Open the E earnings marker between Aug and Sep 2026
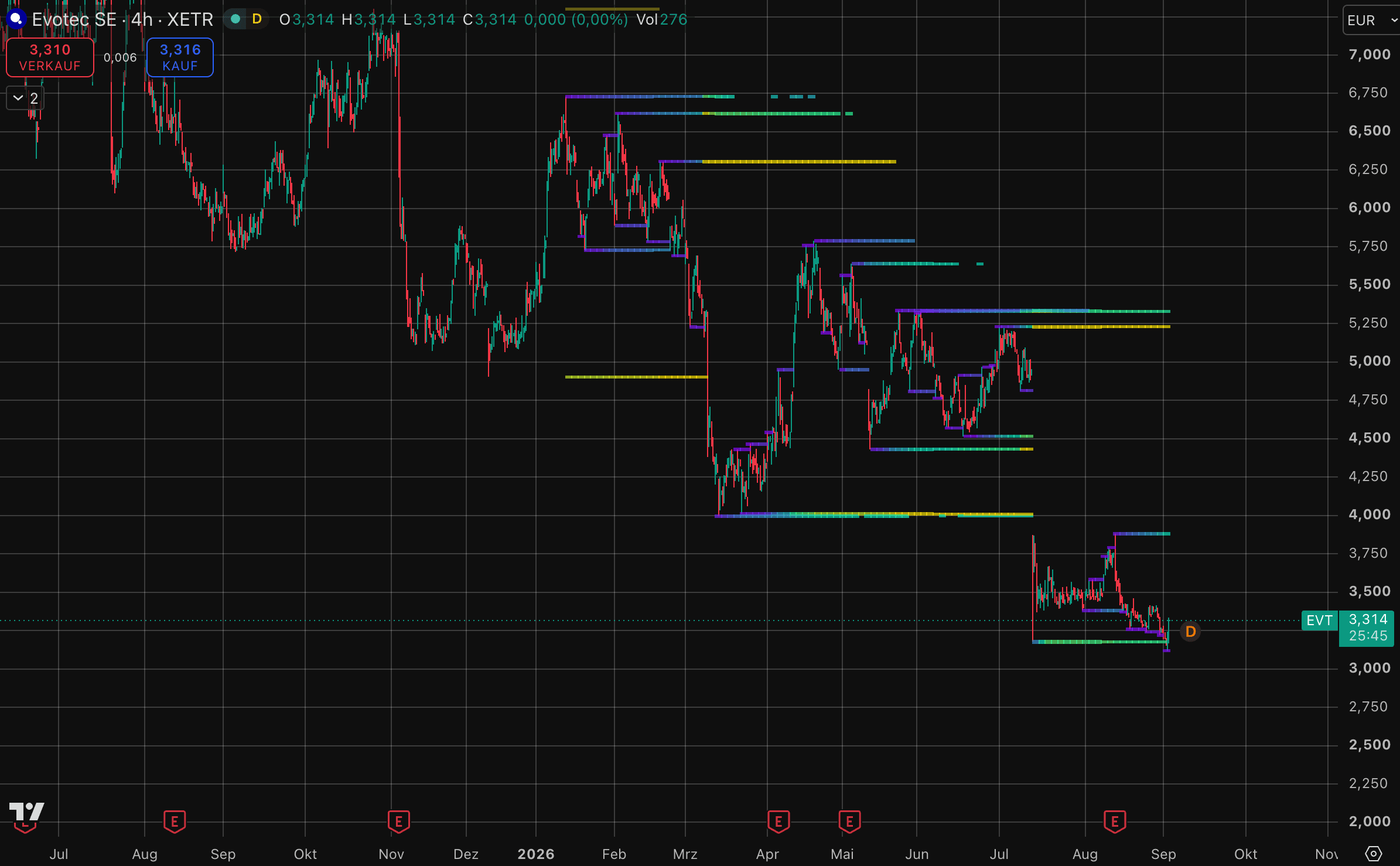Screen dimensions: 1400x866 point(1115,821)
